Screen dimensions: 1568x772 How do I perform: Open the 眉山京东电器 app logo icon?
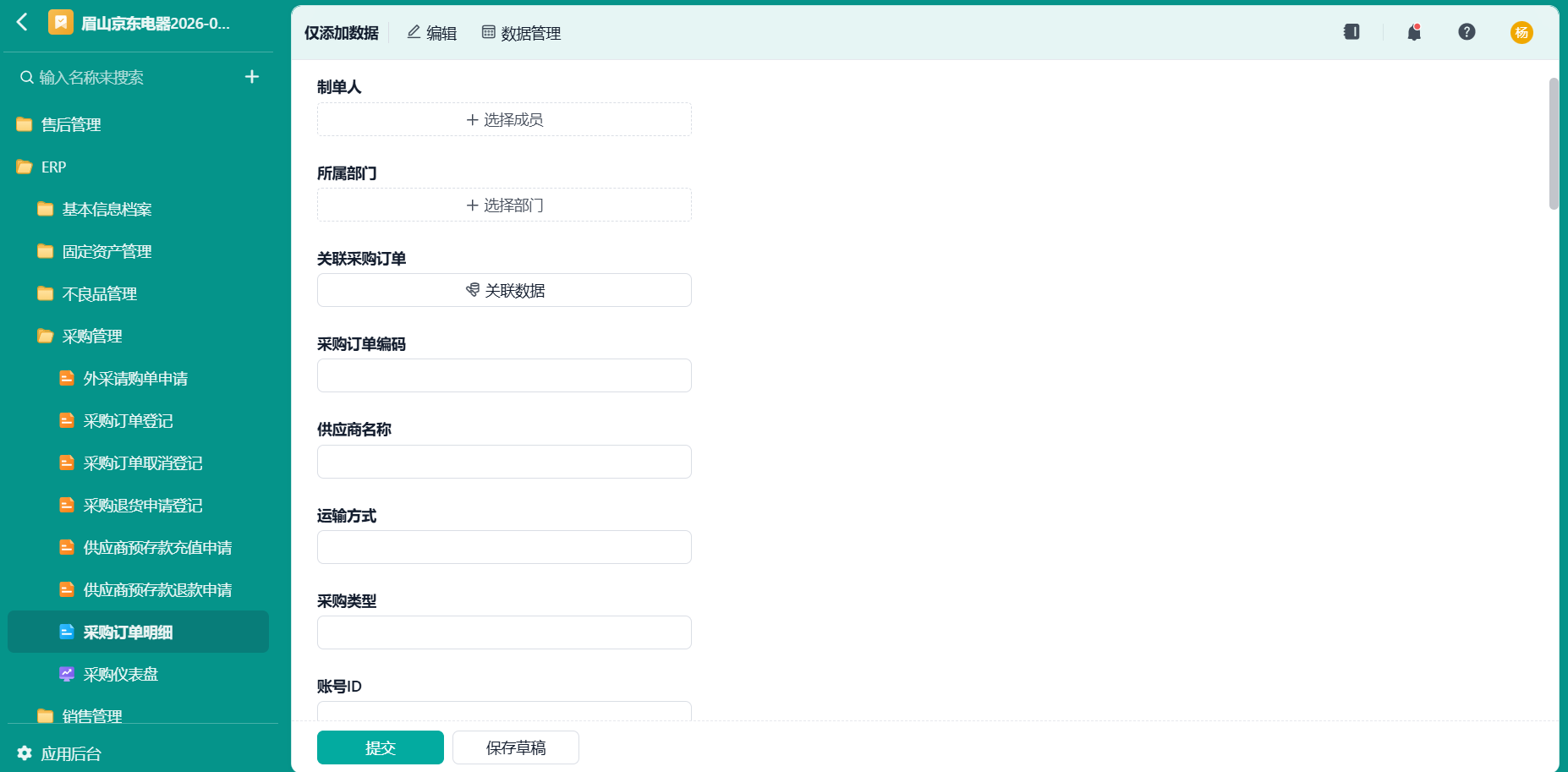coord(61,22)
